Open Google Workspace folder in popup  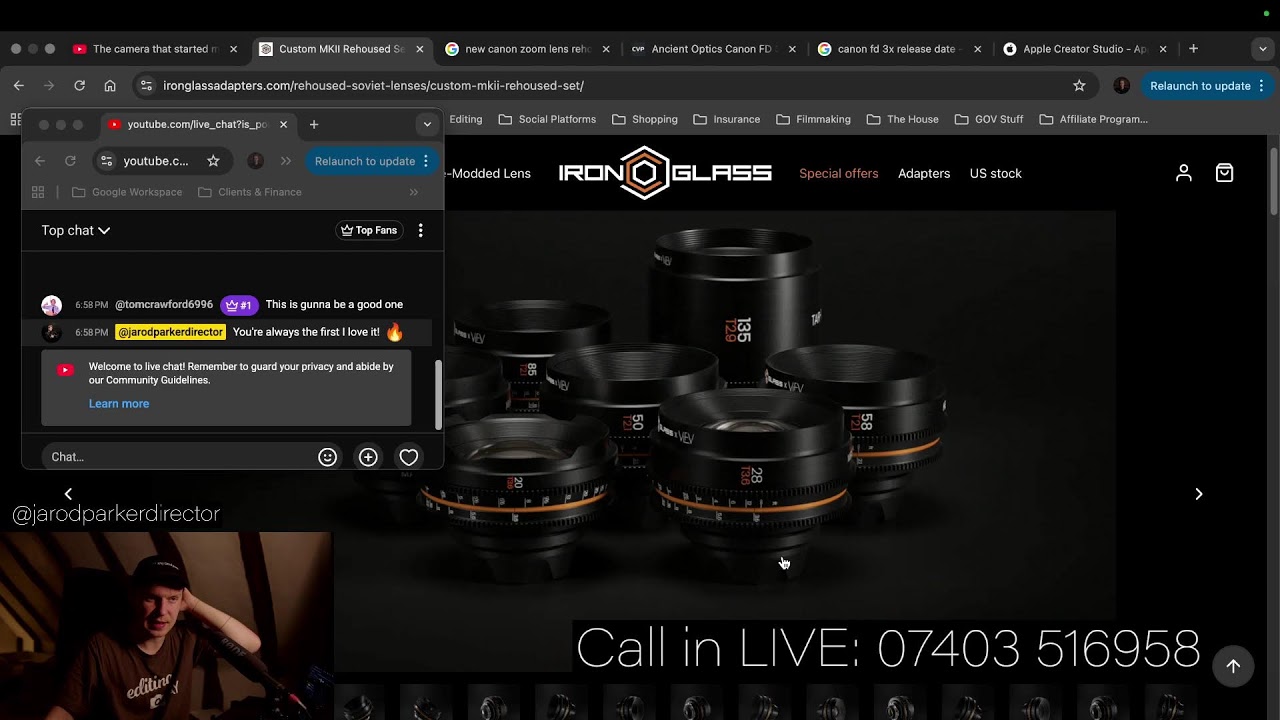pos(127,192)
